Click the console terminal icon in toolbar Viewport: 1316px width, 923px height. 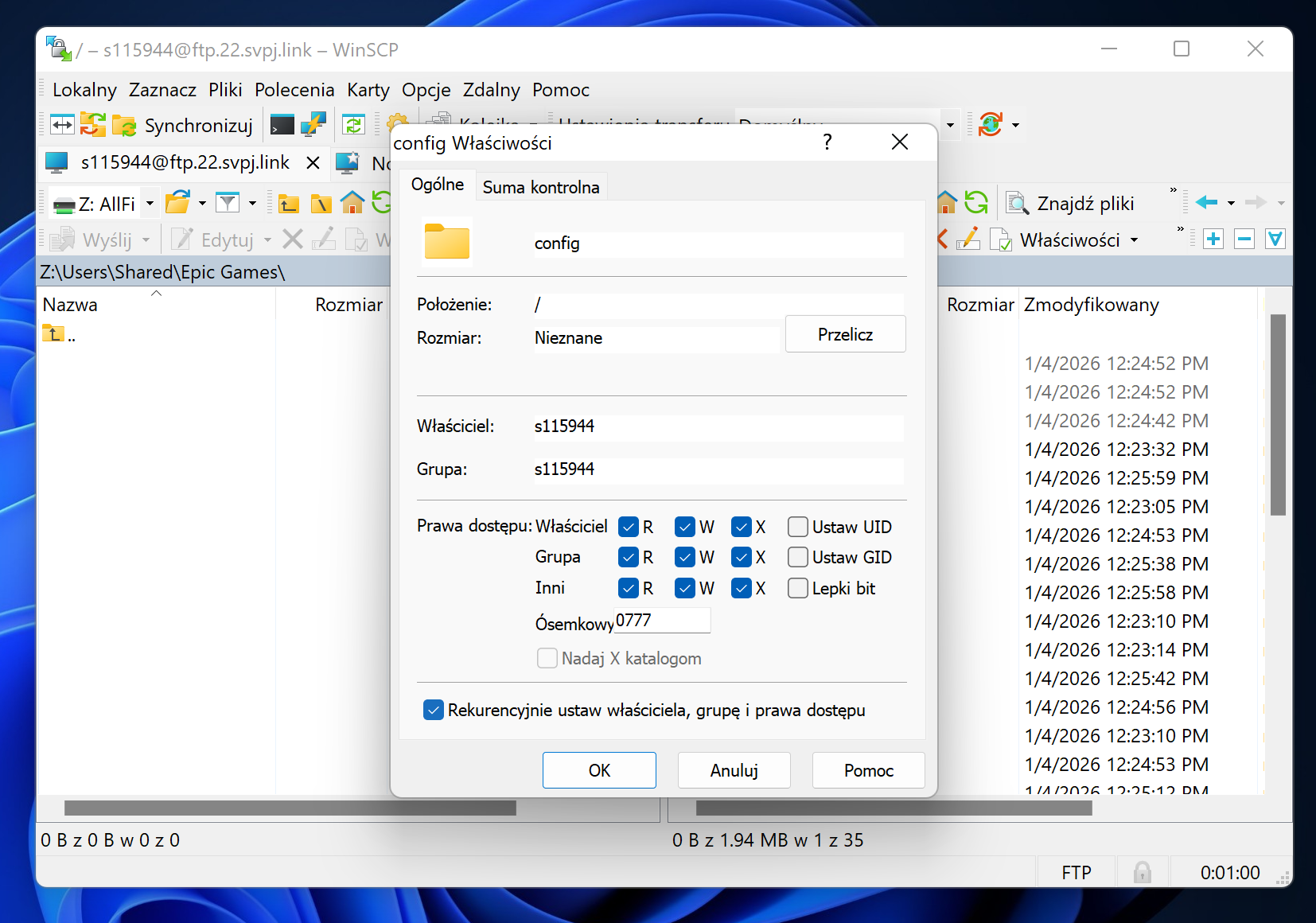(x=282, y=125)
